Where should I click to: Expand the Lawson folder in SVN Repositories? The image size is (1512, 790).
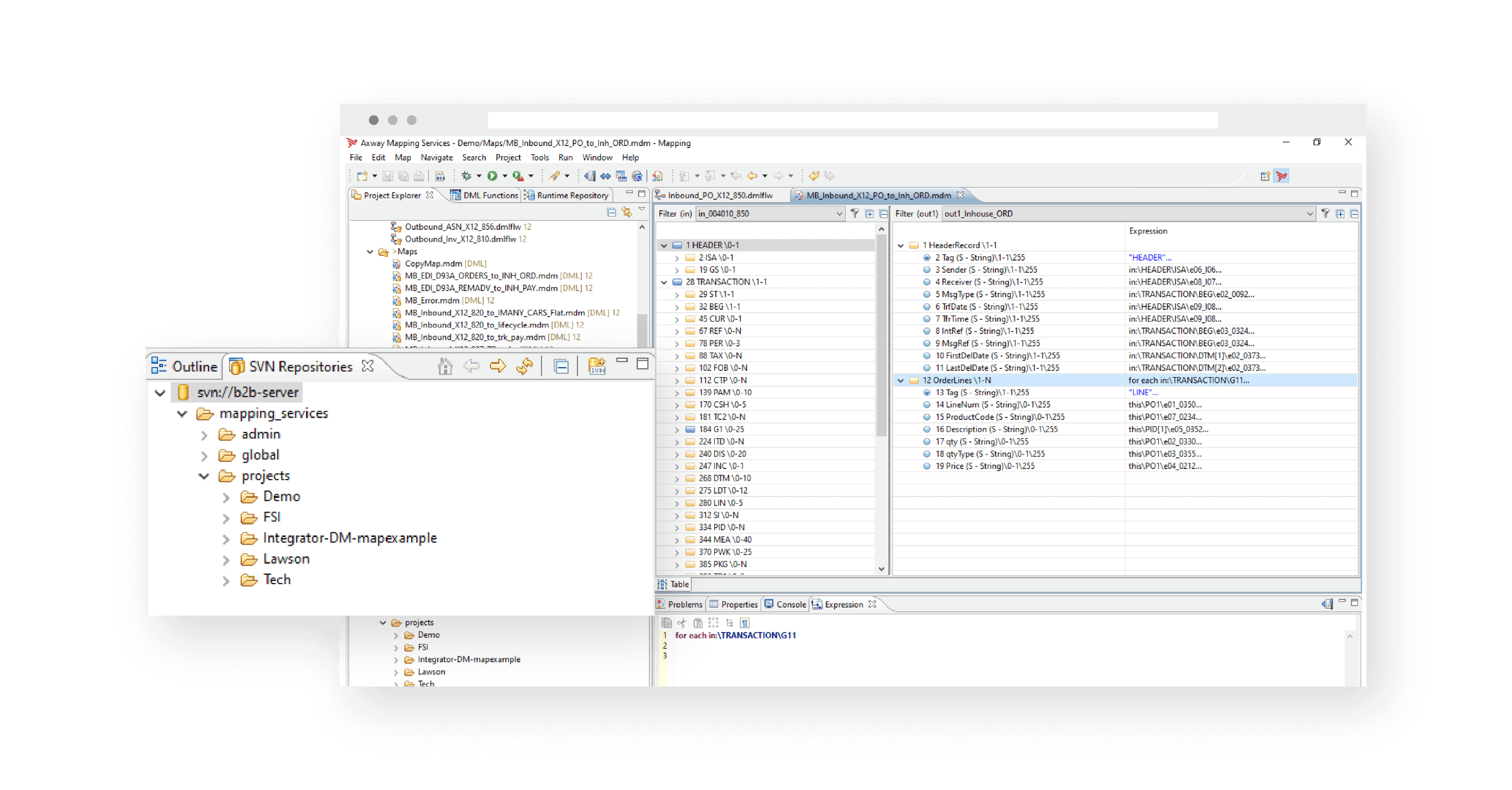226,558
